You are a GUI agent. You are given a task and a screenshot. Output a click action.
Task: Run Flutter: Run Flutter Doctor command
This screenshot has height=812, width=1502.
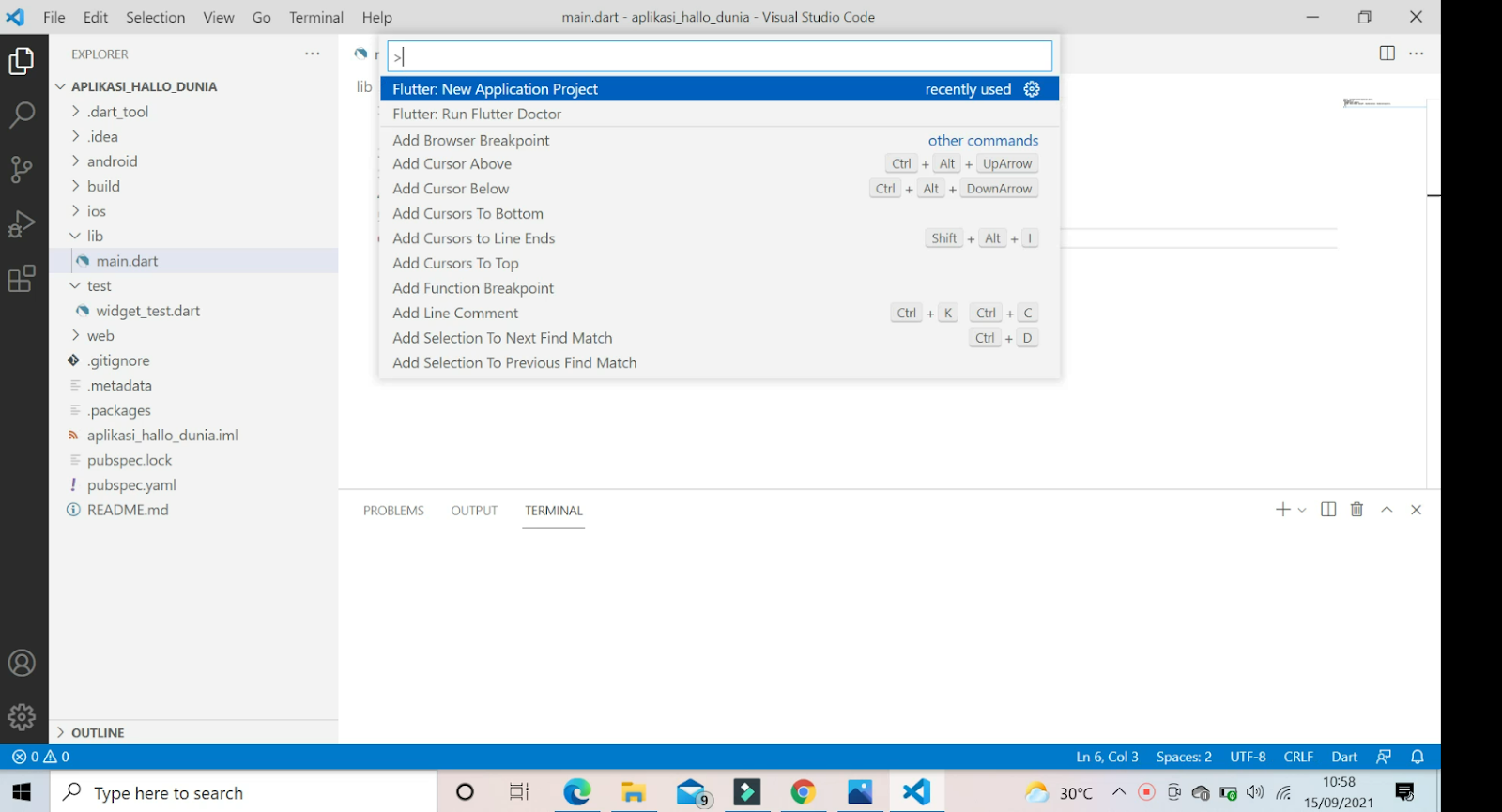point(720,114)
